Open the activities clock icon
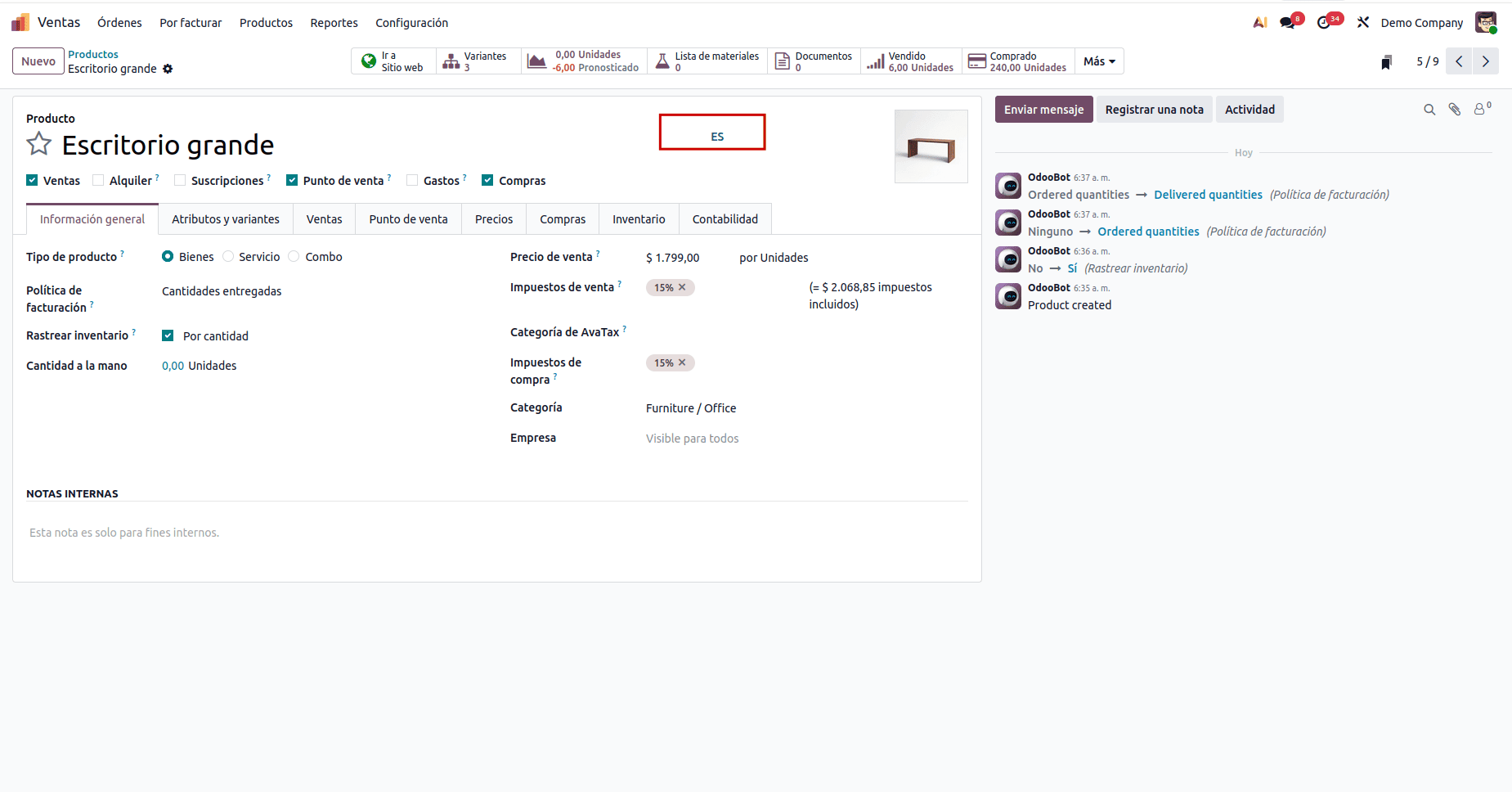The width and height of the screenshot is (1512, 792). pyautogui.click(x=1325, y=22)
